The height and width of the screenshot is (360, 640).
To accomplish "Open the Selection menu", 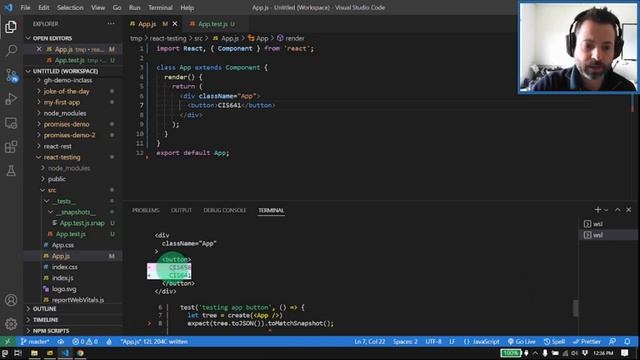I will click(x=70, y=7).
